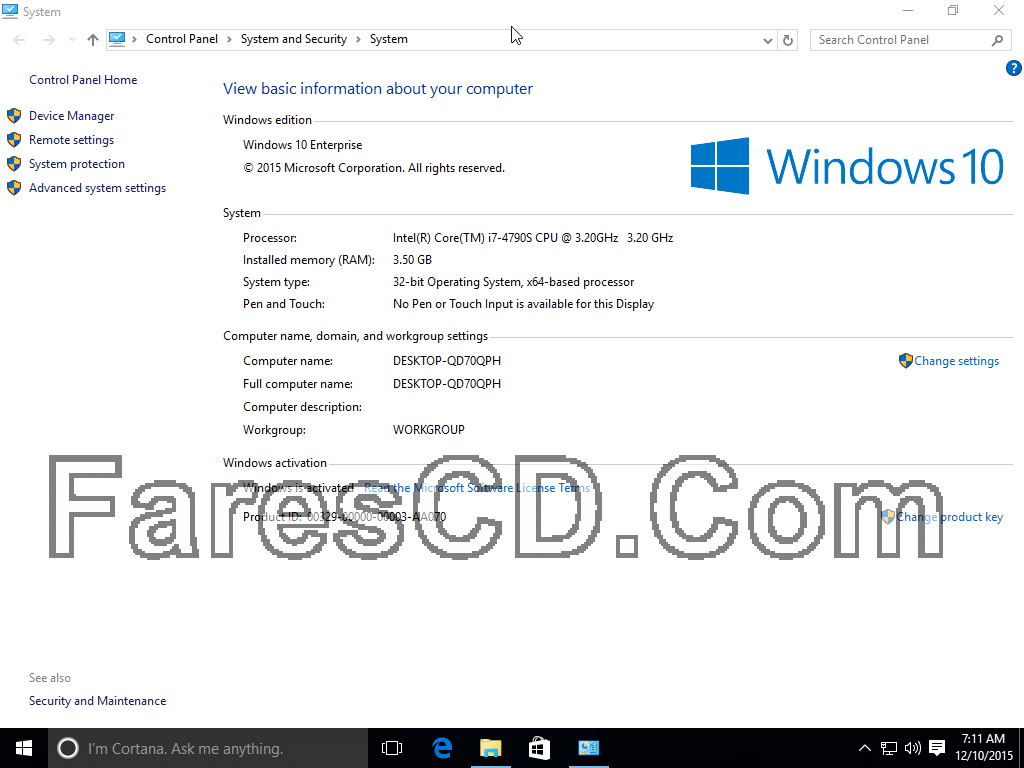Launch Microsoft Edge from taskbar
This screenshot has width=1024, height=768.
point(442,748)
